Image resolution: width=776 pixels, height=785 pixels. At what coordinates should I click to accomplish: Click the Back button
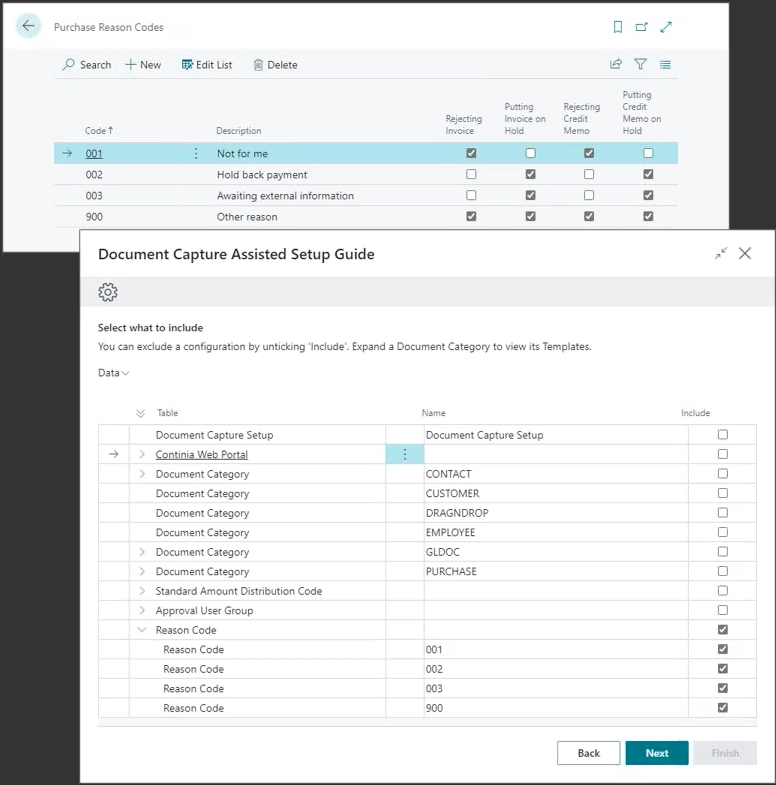(588, 753)
